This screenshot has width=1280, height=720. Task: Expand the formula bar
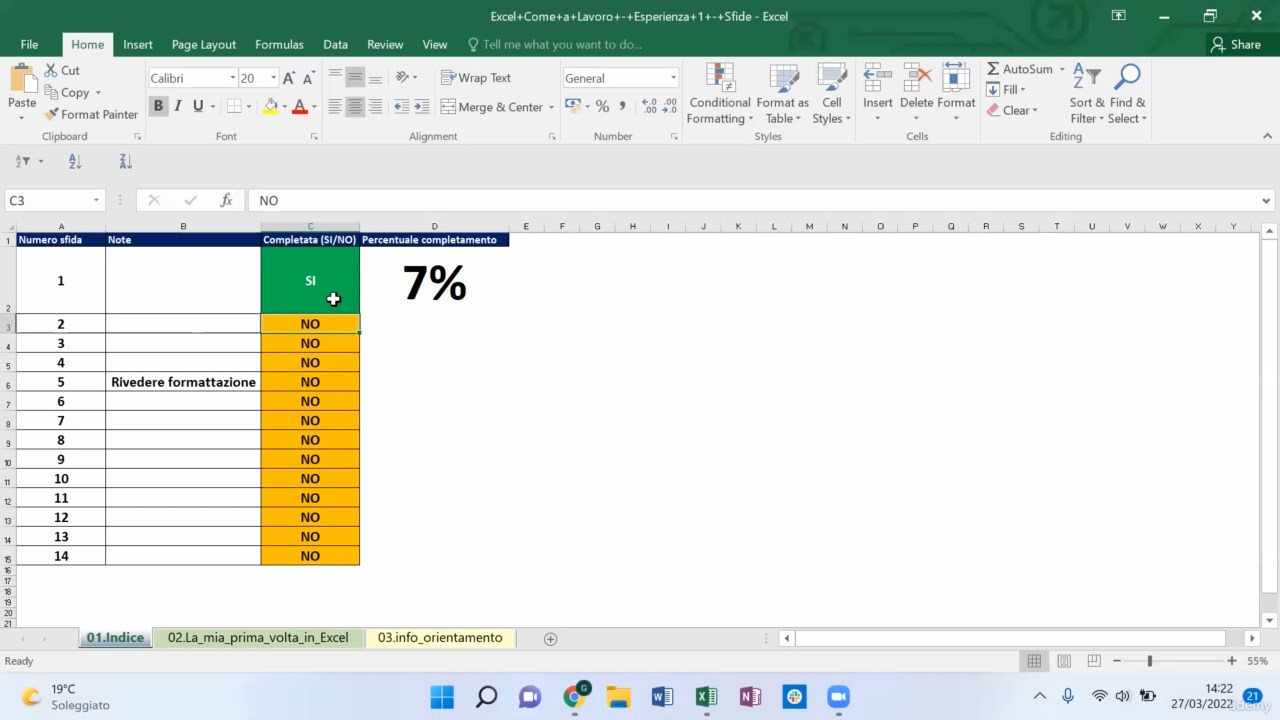pos(1266,200)
